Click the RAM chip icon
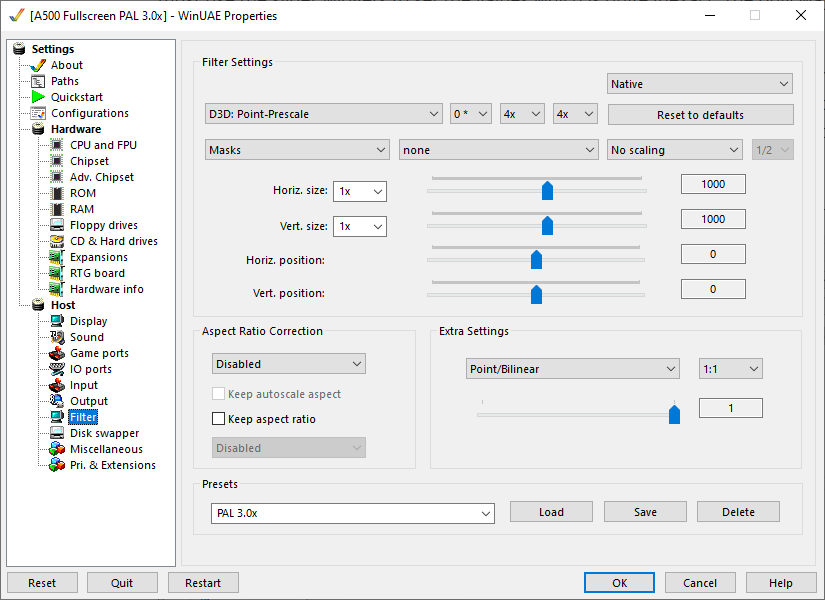The height and width of the screenshot is (600, 825). [x=57, y=209]
